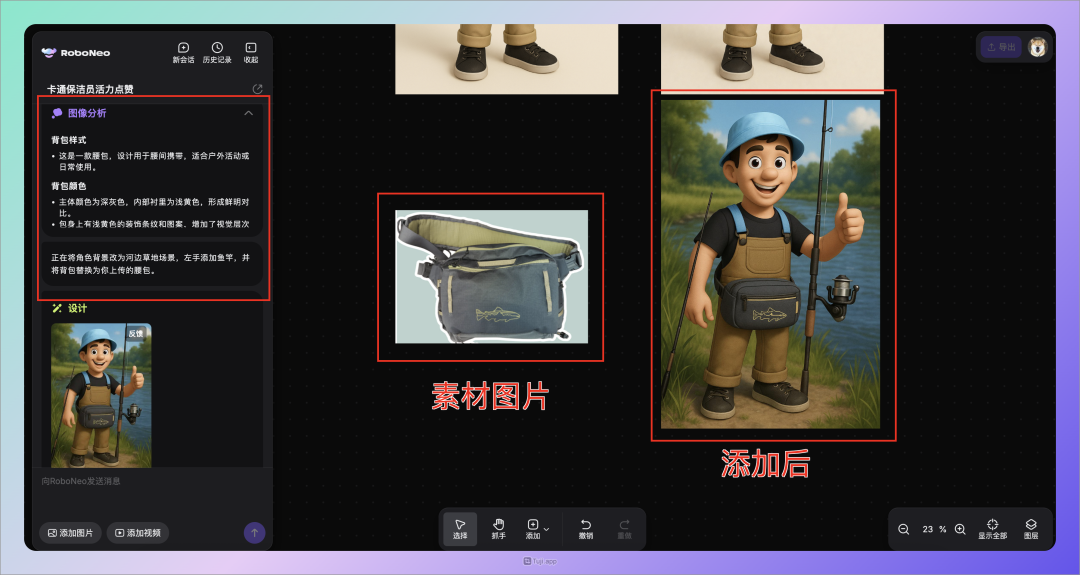
Task: Zoom out with the minus magnifier
Action: click(904, 529)
